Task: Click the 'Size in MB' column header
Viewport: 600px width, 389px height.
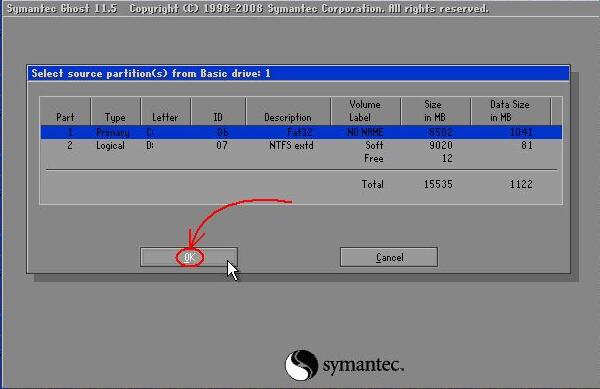Action: [x=434, y=111]
